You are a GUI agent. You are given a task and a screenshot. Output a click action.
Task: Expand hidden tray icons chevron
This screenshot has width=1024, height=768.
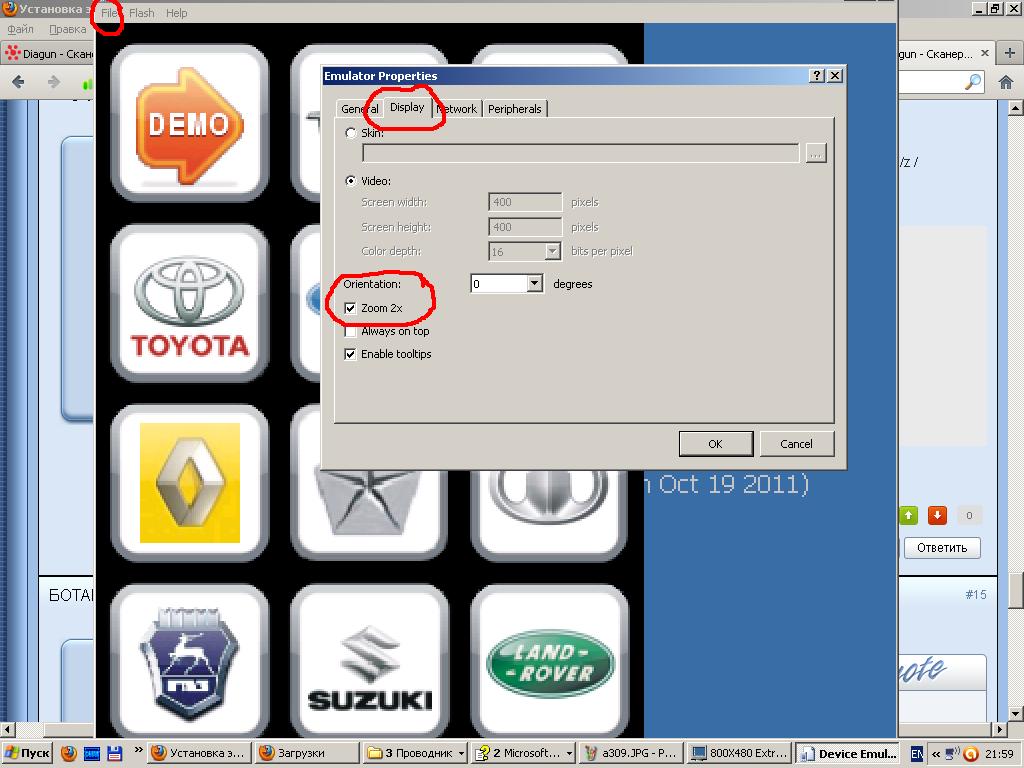tap(935, 754)
